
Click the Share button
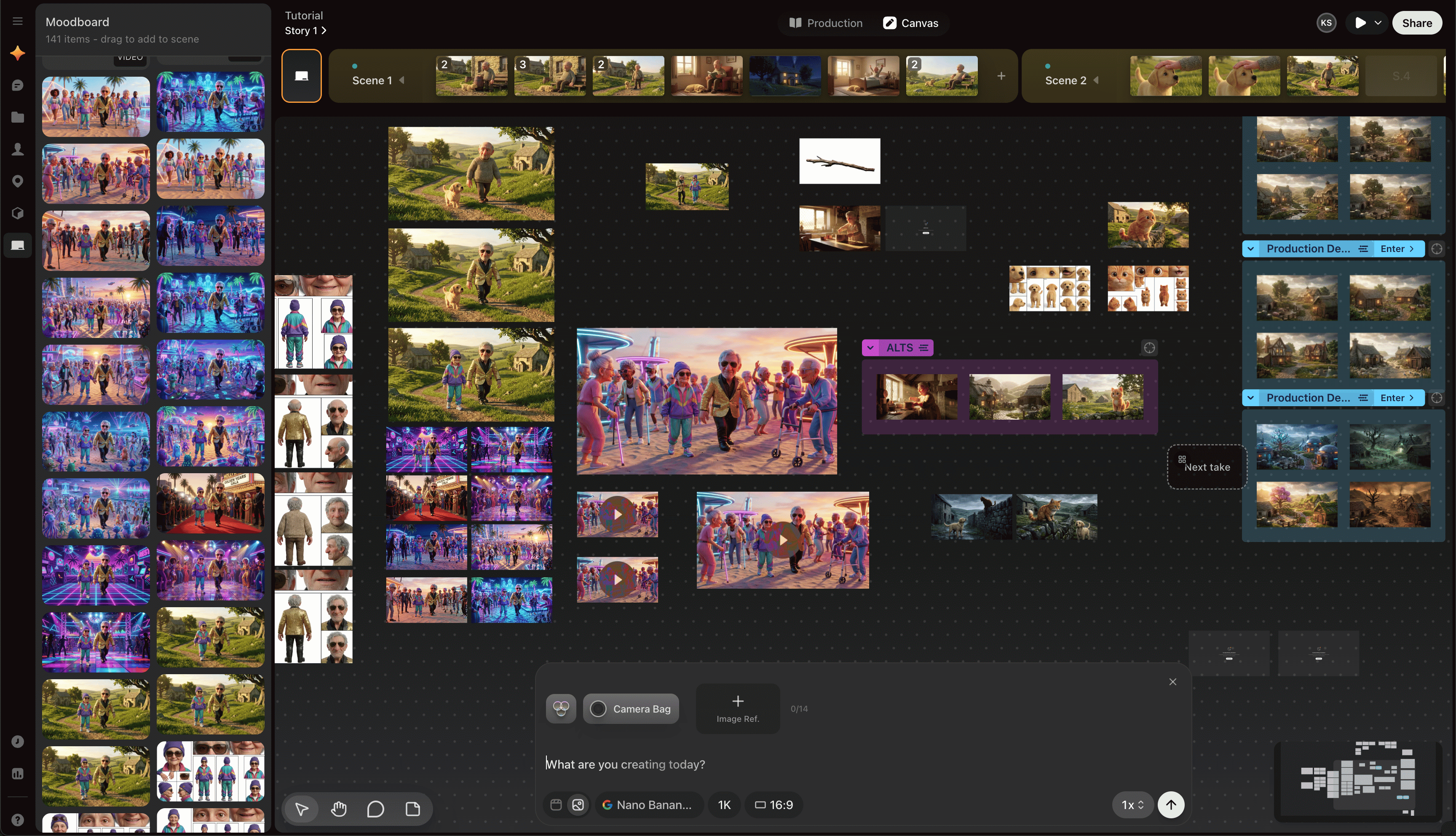click(x=1417, y=23)
